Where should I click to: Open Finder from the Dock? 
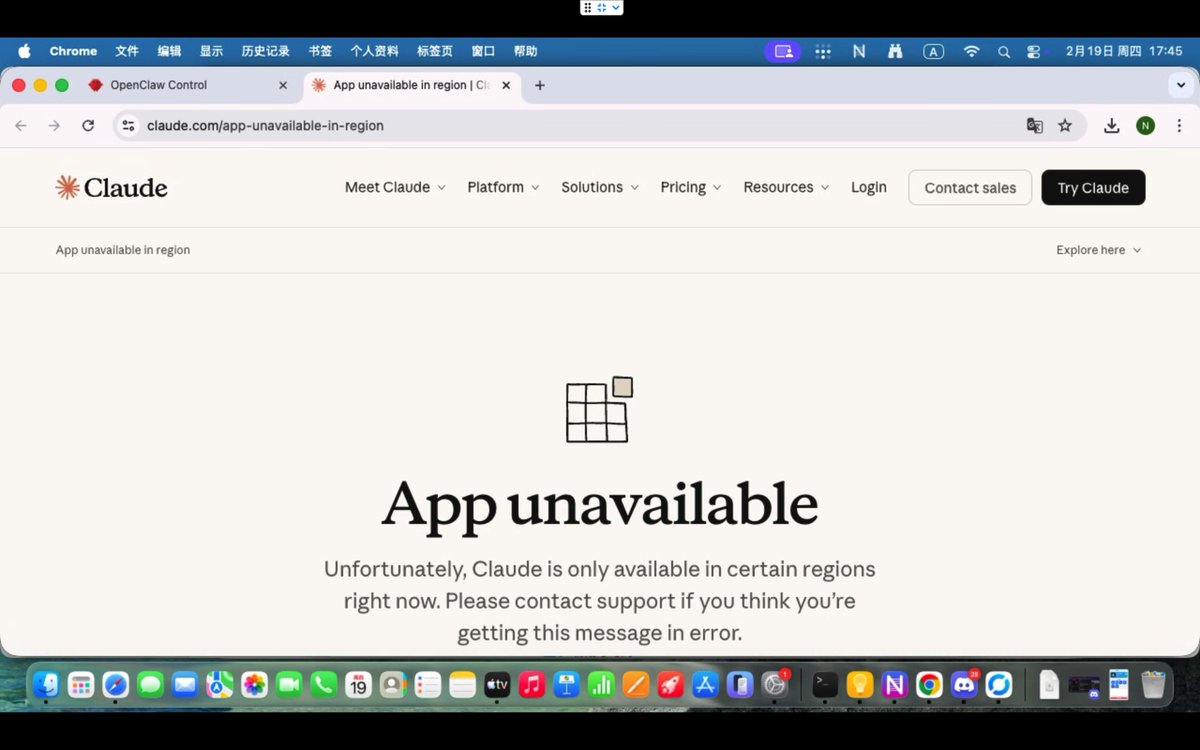click(46, 684)
